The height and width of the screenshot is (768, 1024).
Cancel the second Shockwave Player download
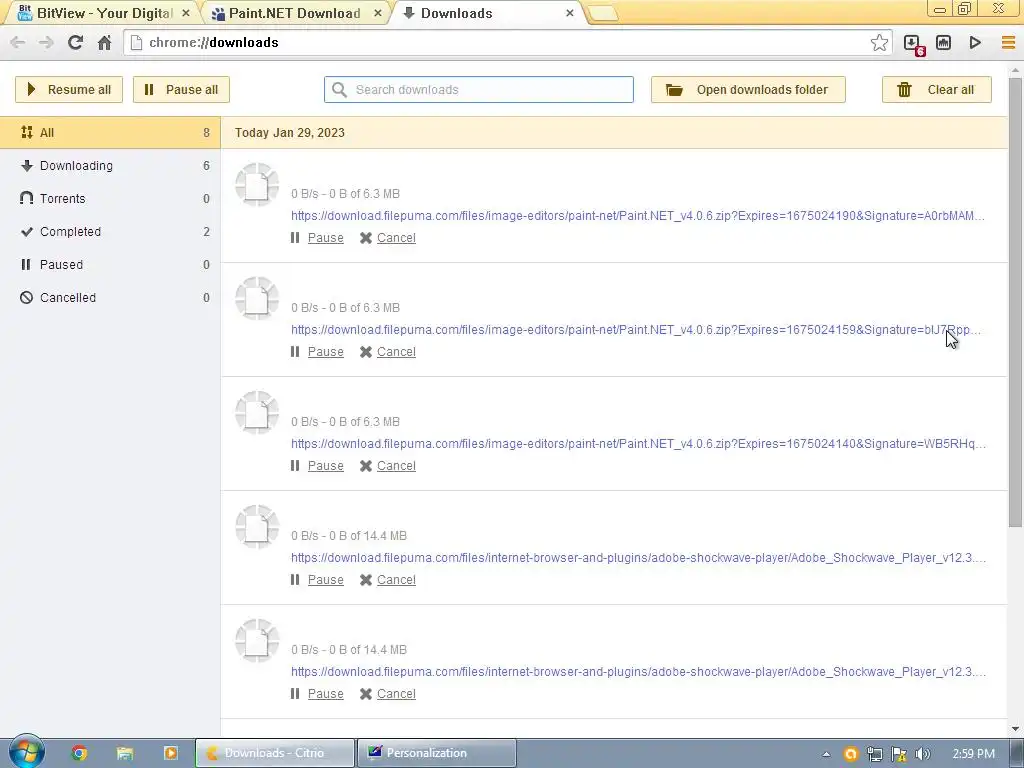396,694
